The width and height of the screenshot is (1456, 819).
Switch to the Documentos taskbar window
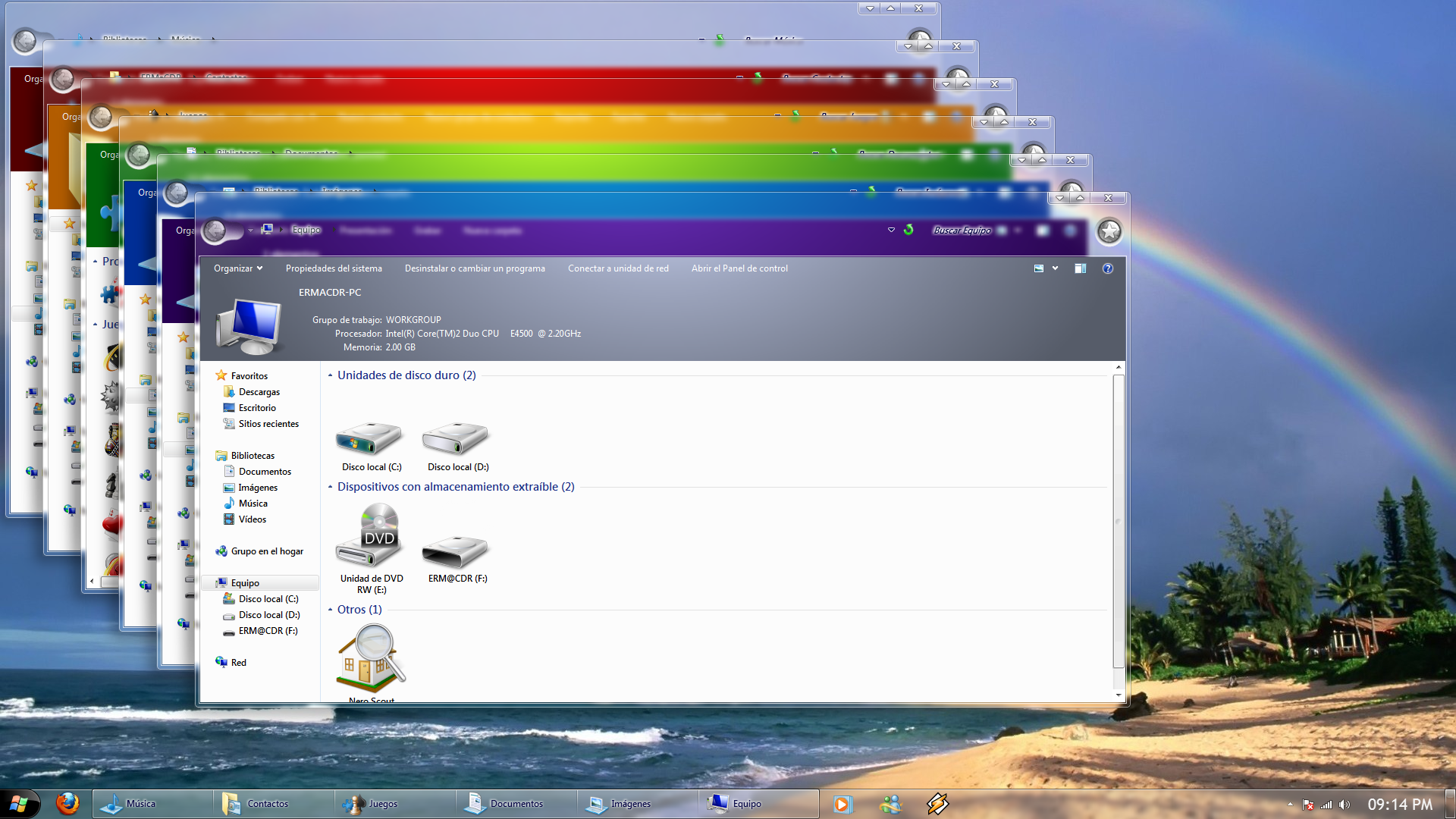click(516, 804)
